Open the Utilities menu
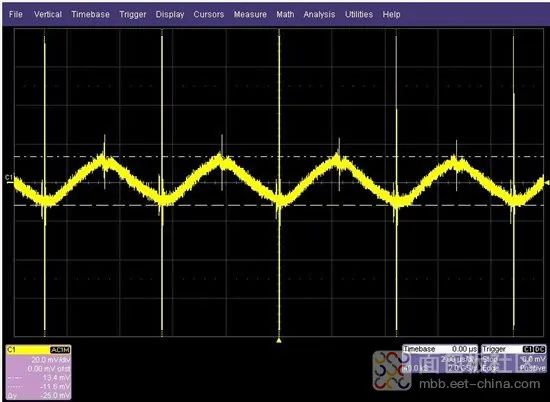The width and height of the screenshot is (550, 402). click(x=359, y=14)
